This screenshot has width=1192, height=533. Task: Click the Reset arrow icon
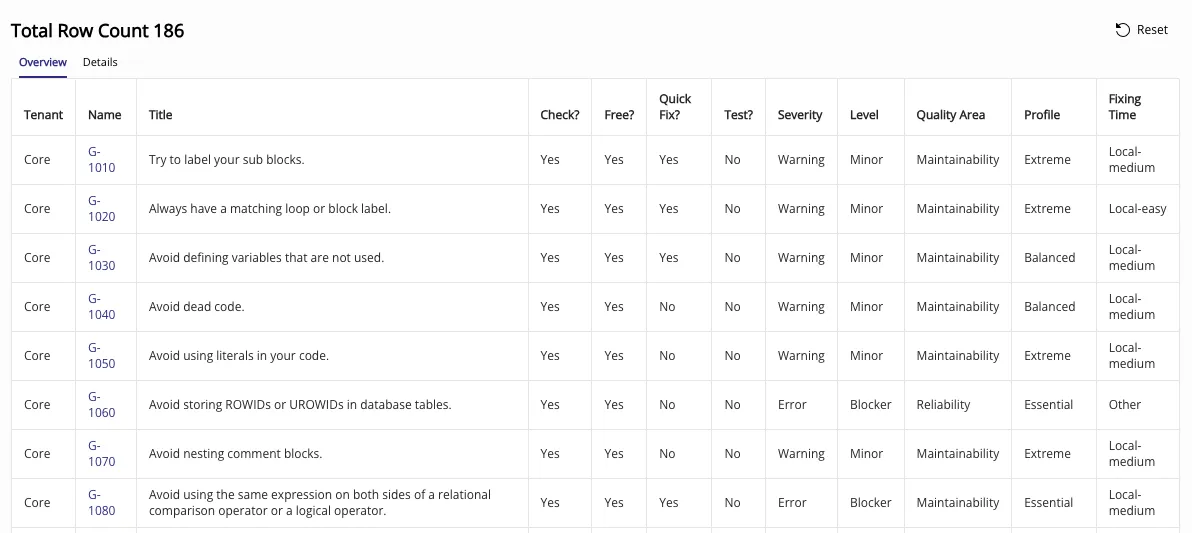click(x=1123, y=30)
